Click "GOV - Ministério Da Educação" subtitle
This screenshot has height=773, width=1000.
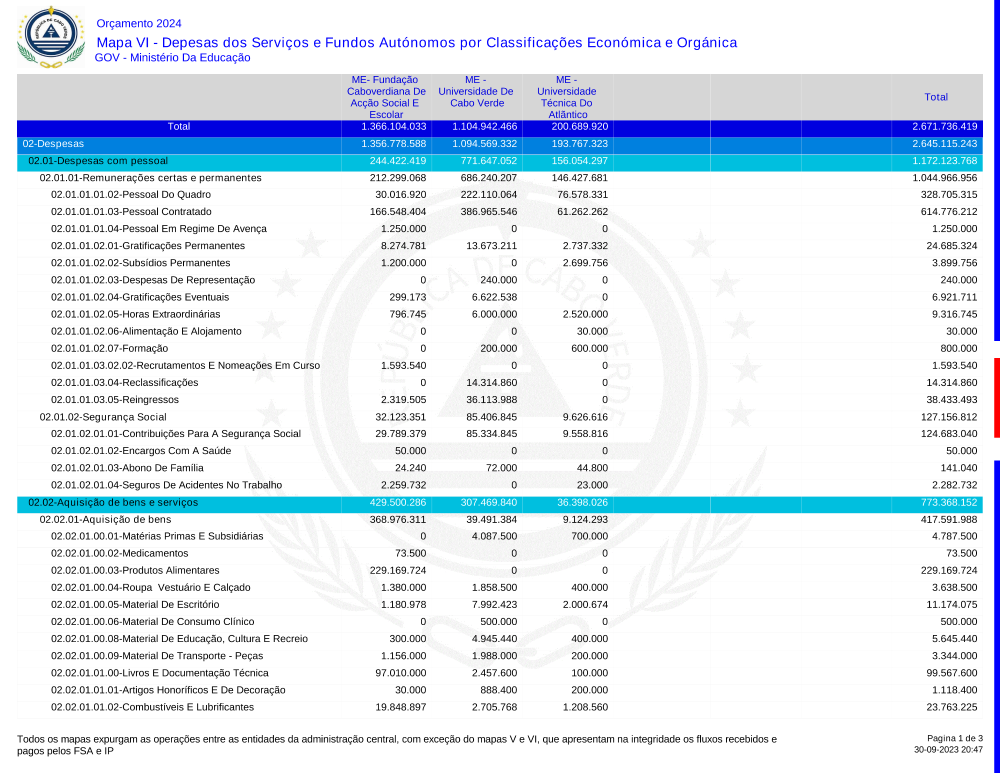pyautogui.click(x=172, y=58)
